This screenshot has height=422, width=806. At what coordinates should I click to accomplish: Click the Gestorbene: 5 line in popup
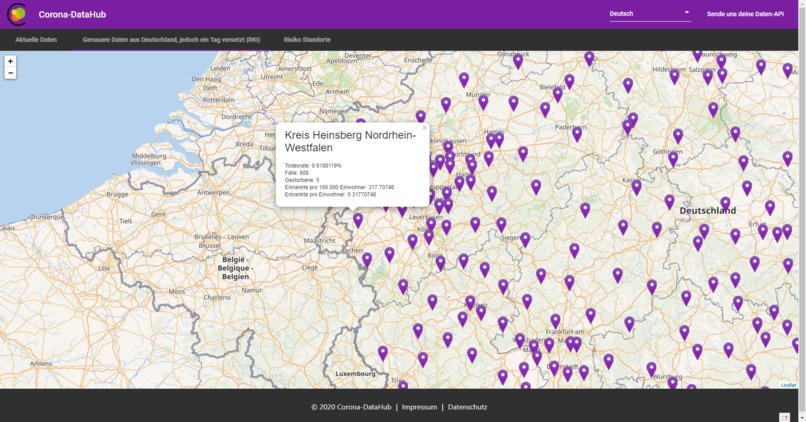click(x=302, y=180)
